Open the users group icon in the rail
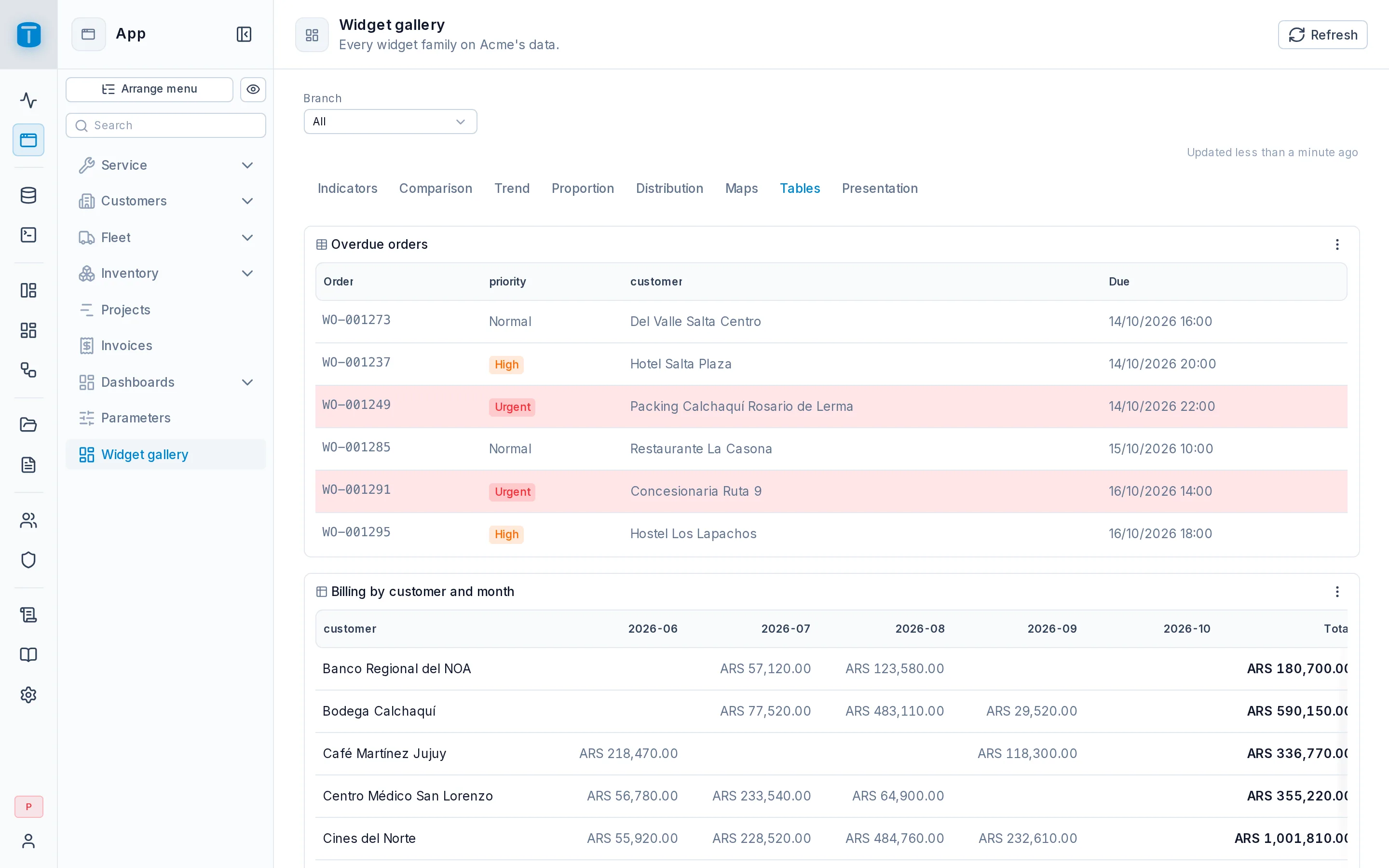 click(28, 520)
